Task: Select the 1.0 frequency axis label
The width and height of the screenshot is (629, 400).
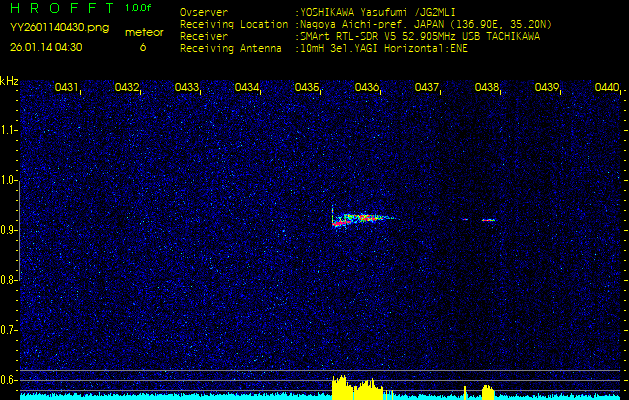Action: click(9, 181)
